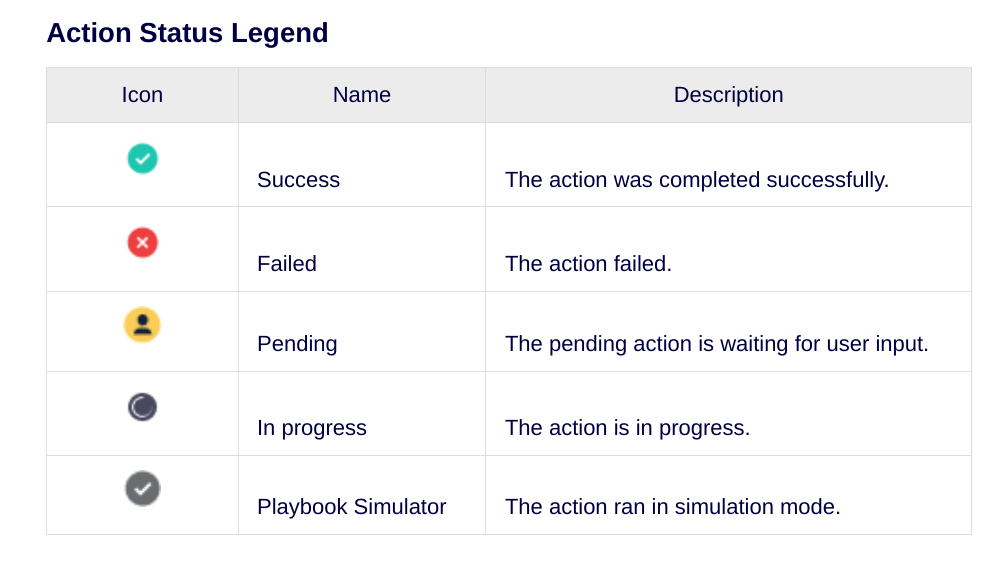Select the Playbook Simulator name cell
Image resolution: width=999 pixels, height=580 pixels.
(351, 507)
